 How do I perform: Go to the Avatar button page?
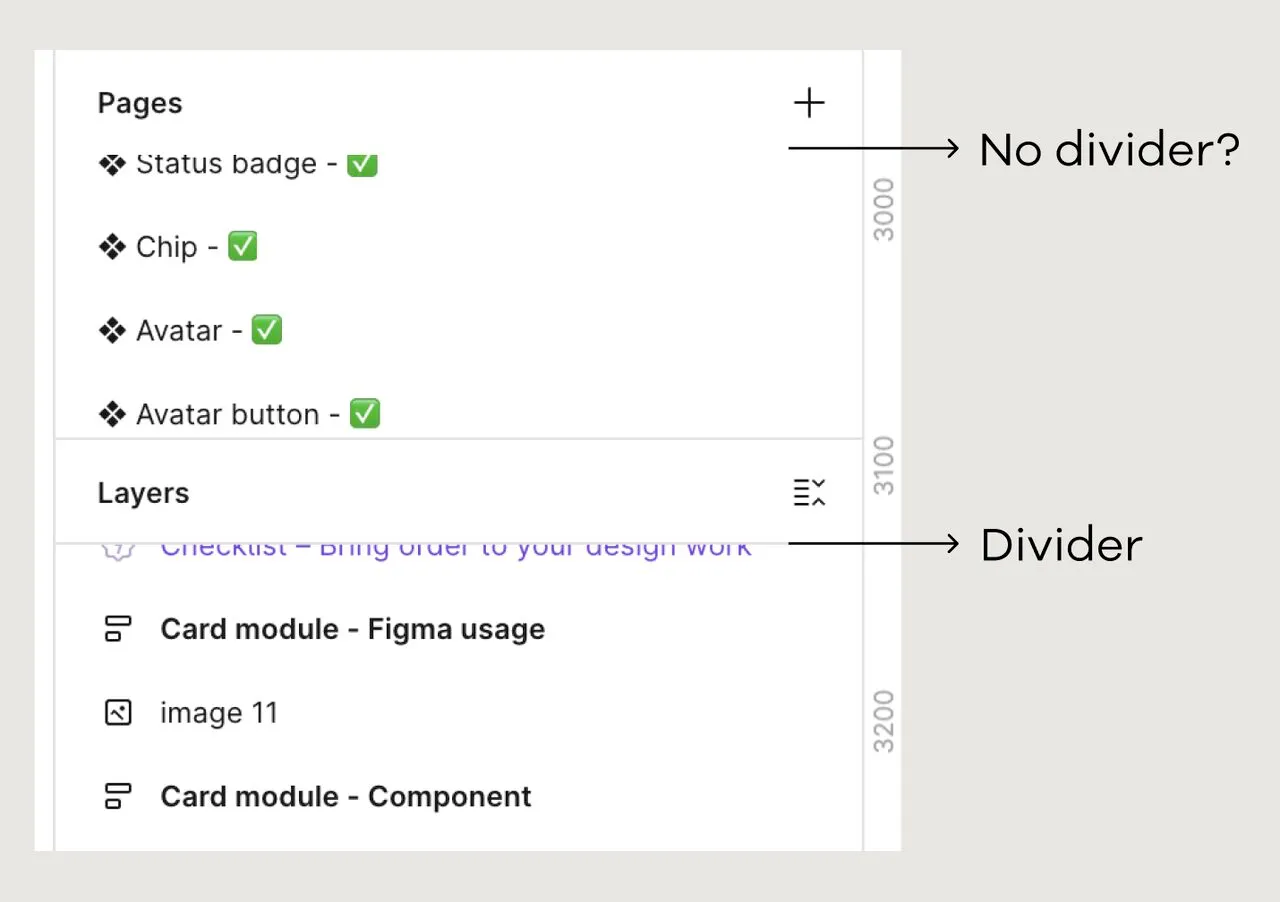239,414
